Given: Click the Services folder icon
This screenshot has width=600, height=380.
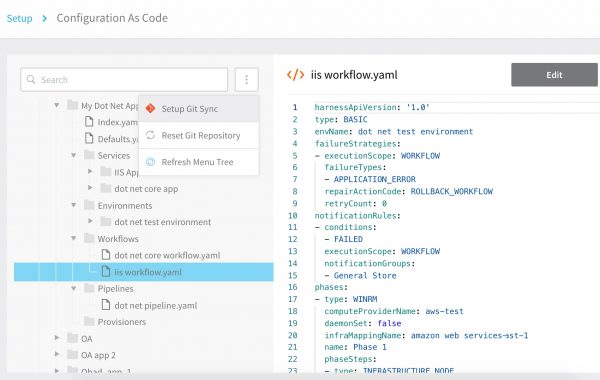Looking at the screenshot, I should [x=89, y=155].
